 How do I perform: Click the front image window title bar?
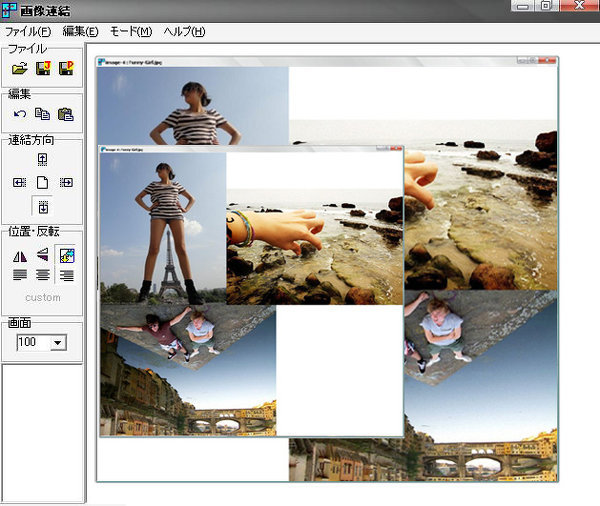click(x=250, y=148)
